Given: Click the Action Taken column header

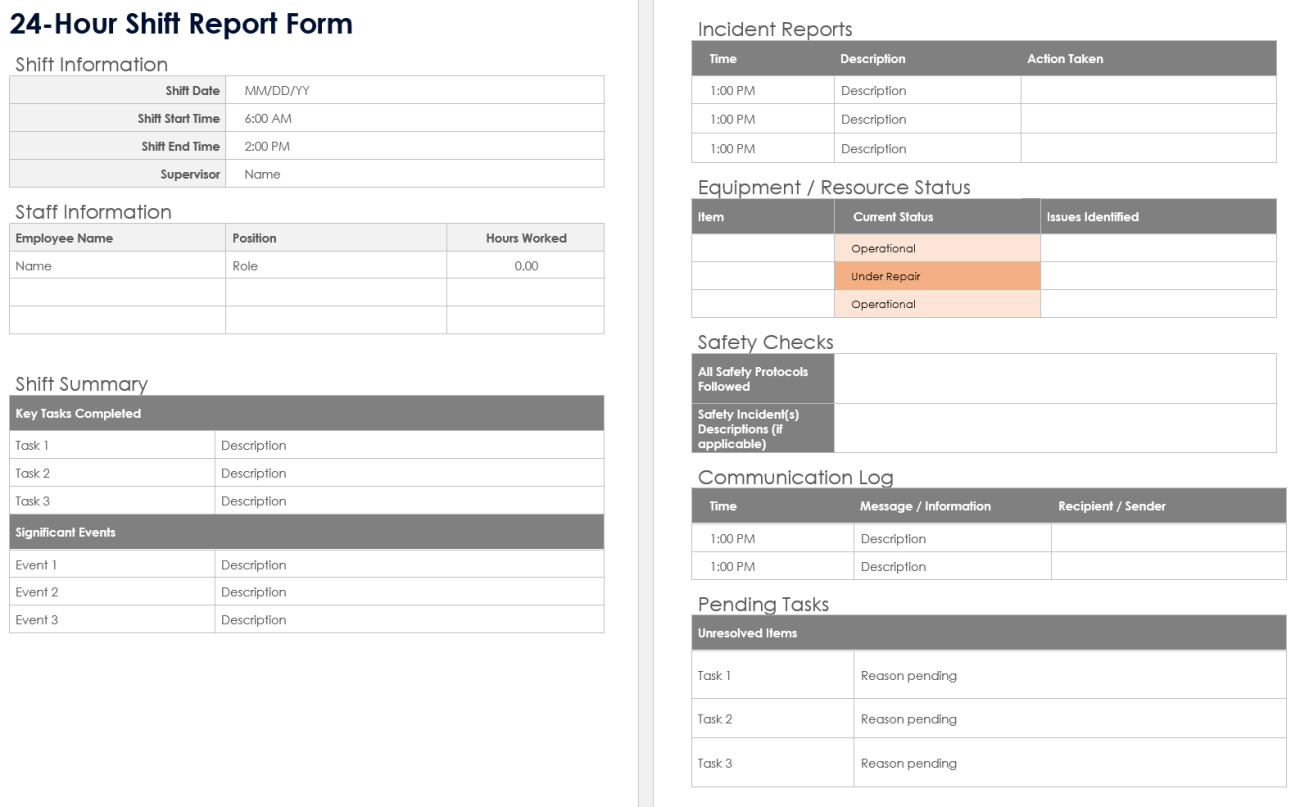Looking at the screenshot, I should coord(1065,59).
